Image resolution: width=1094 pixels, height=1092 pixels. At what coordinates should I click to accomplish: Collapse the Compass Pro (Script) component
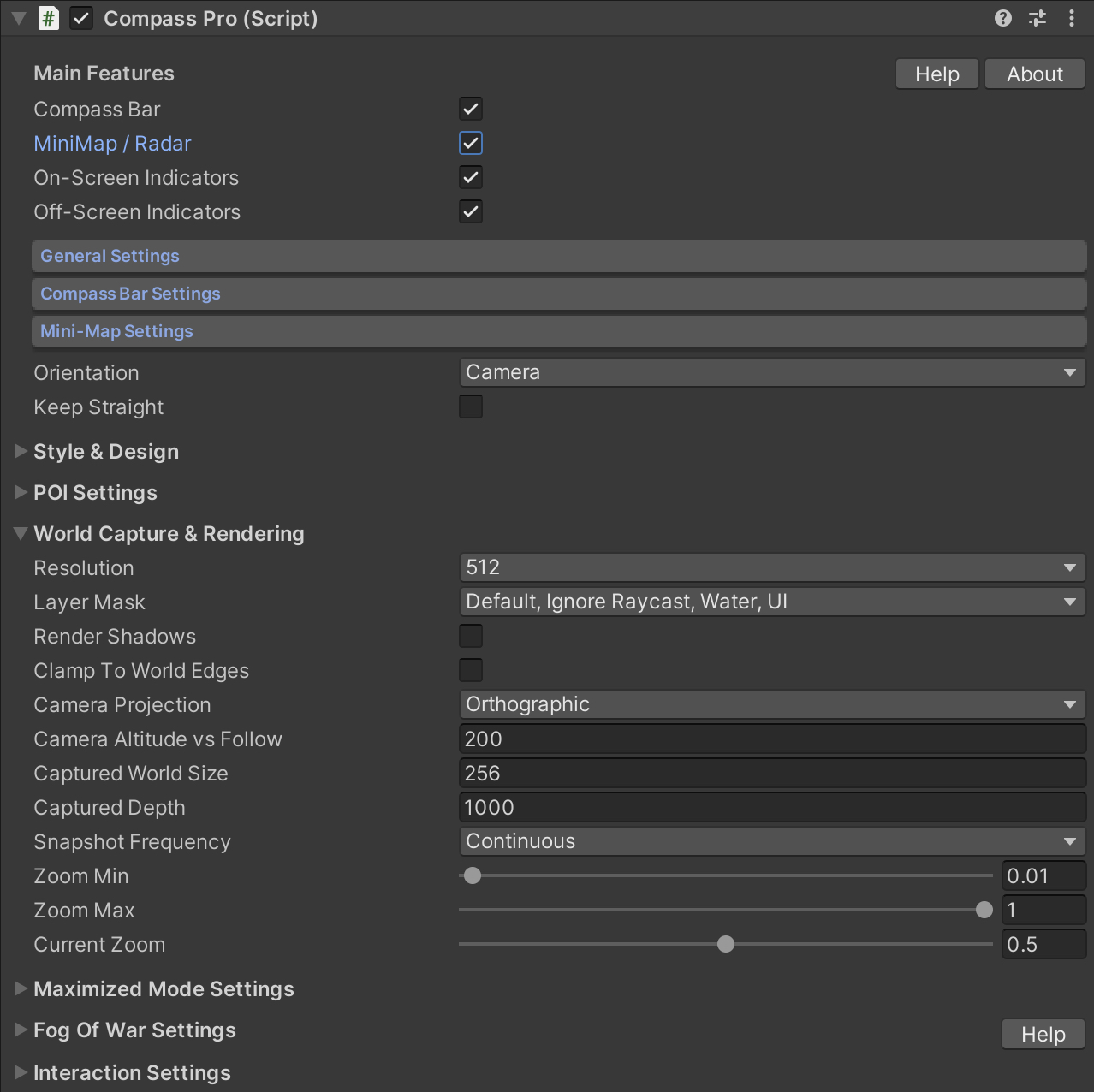[x=19, y=18]
